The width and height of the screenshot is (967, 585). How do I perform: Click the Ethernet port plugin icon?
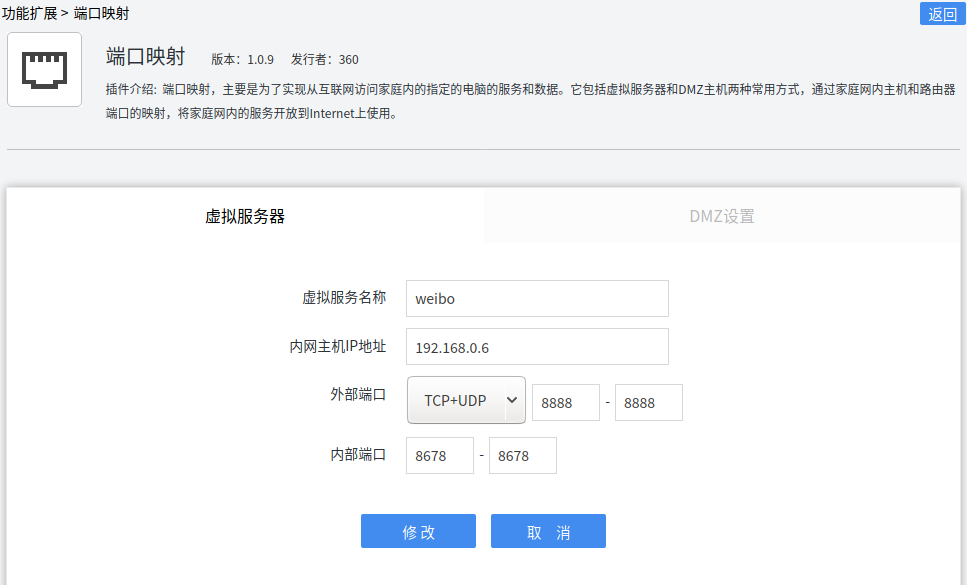click(x=44, y=69)
